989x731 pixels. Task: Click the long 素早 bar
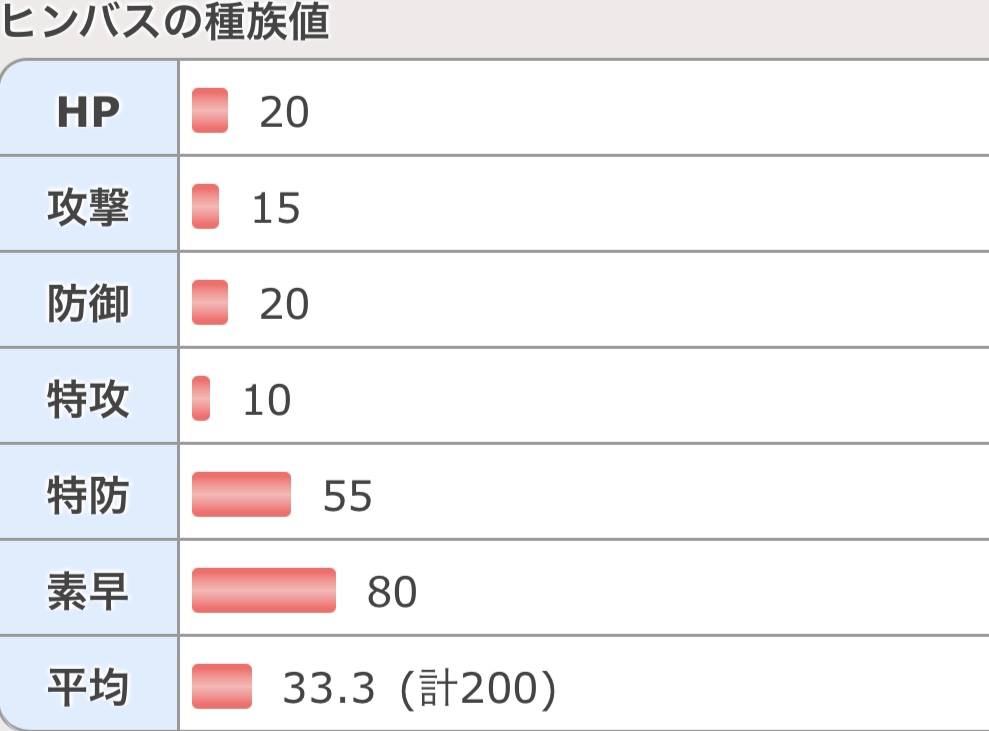point(264,590)
